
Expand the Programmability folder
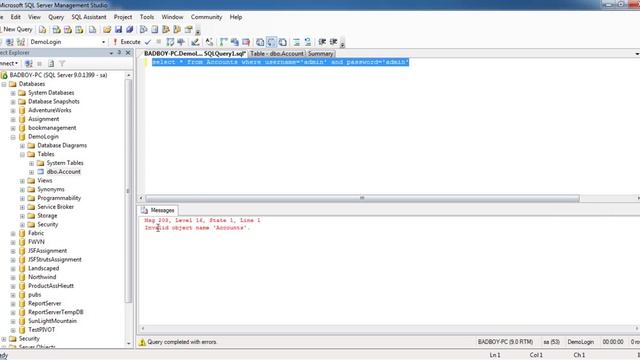[22, 198]
